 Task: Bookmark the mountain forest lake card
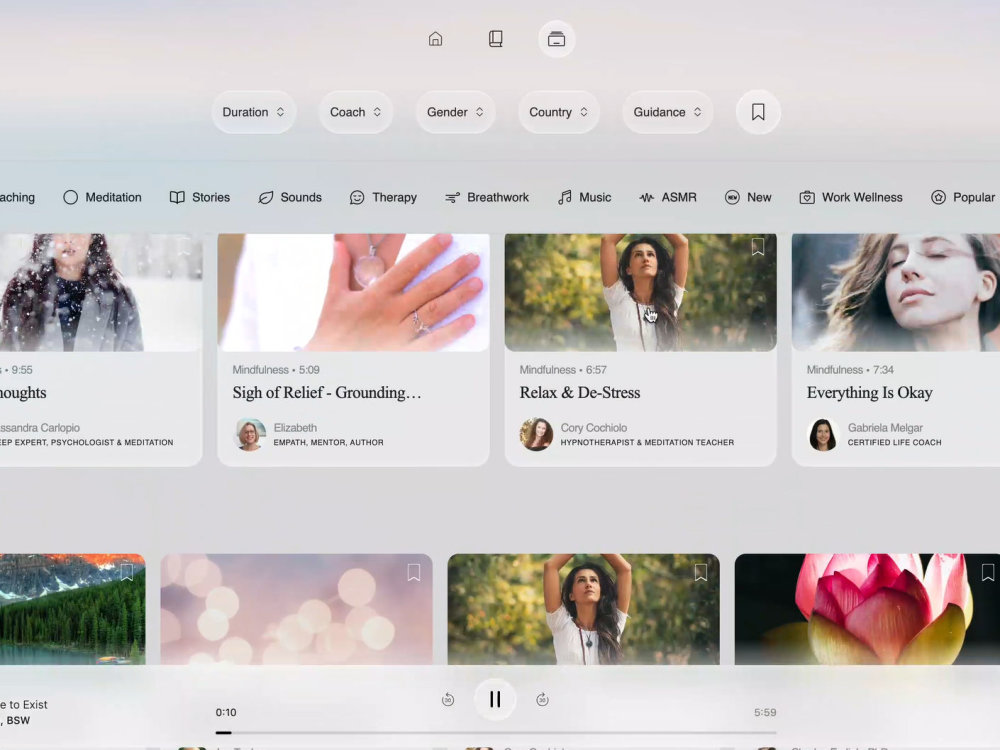(x=126, y=572)
